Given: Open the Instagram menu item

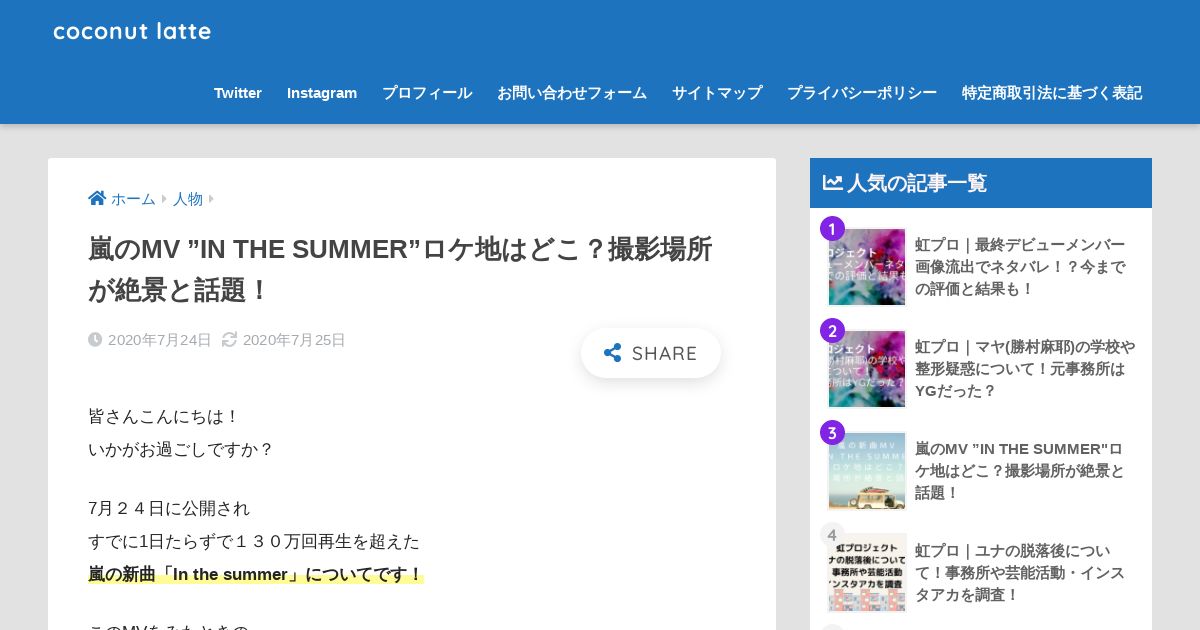Looking at the screenshot, I should (322, 93).
